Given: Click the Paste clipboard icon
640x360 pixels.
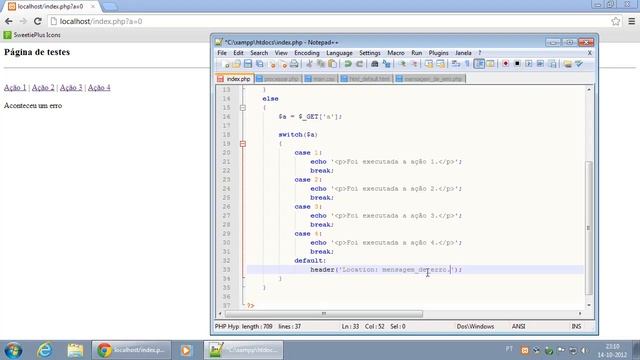Looking at the screenshot, I should pyautogui.click(x=332, y=64).
